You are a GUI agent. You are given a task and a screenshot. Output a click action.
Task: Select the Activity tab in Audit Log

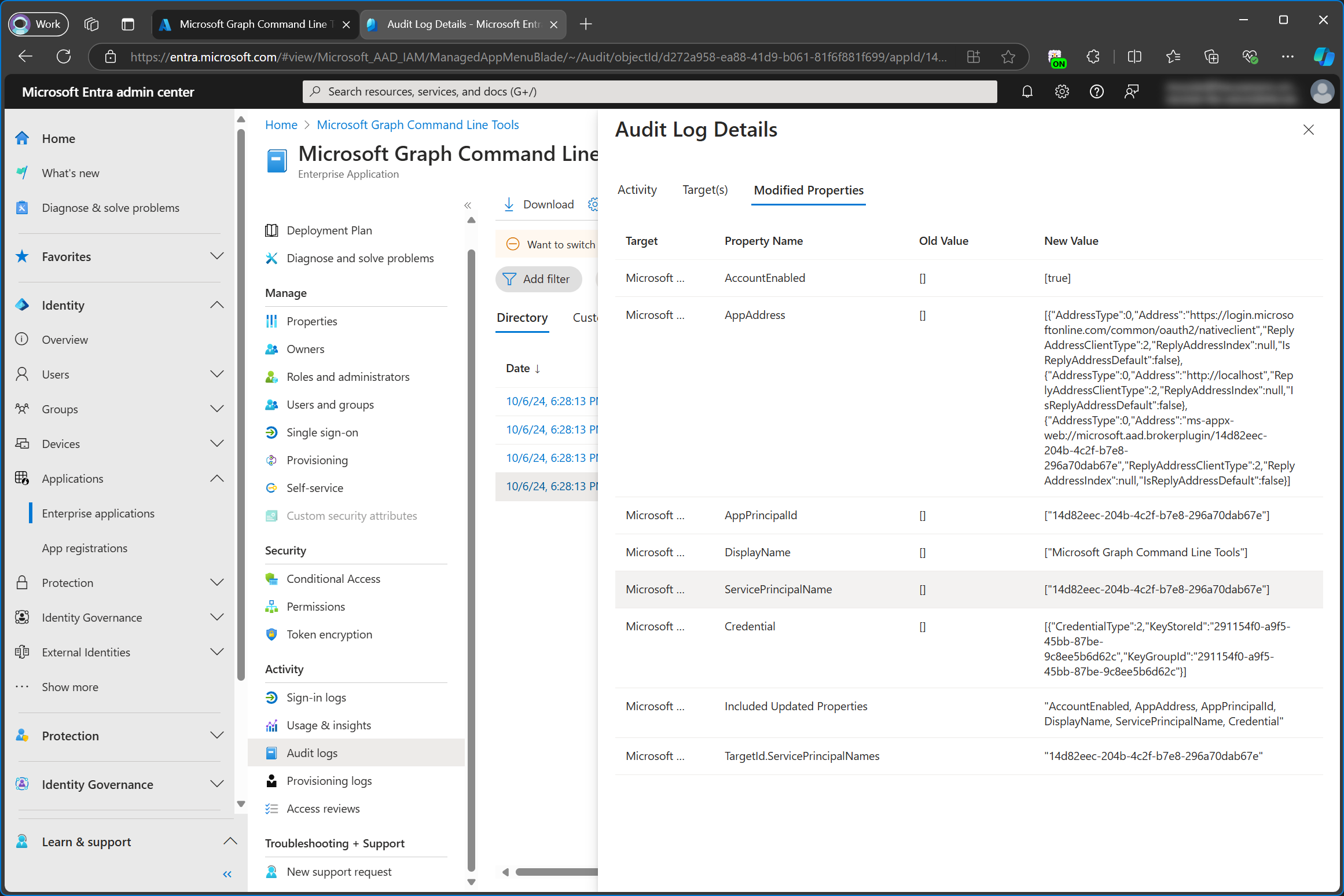[x=637, y=189]
